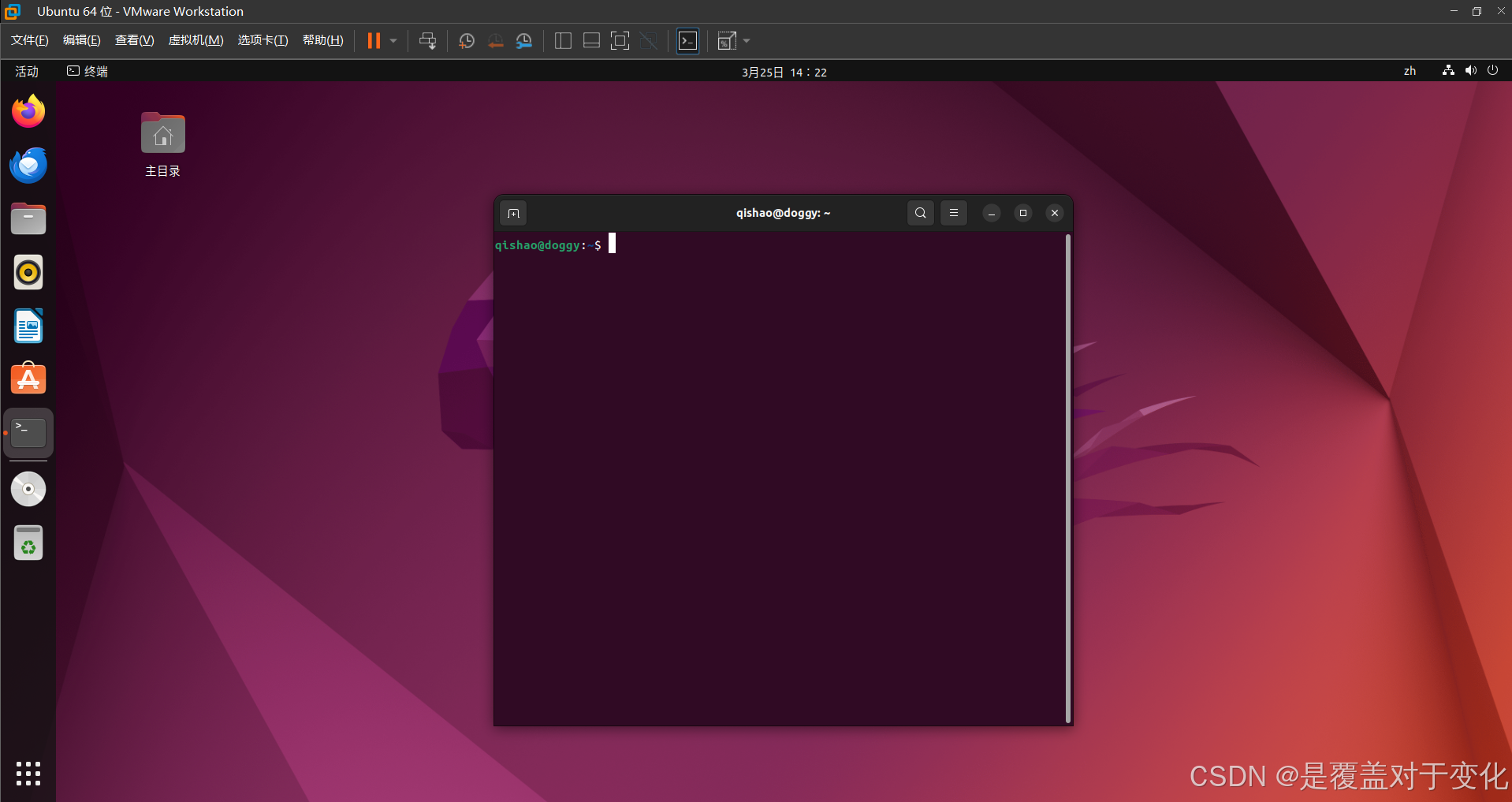Open the 编辑(E) menu
The height and width of the screenshot is (802, 1512).
[82, 40]
